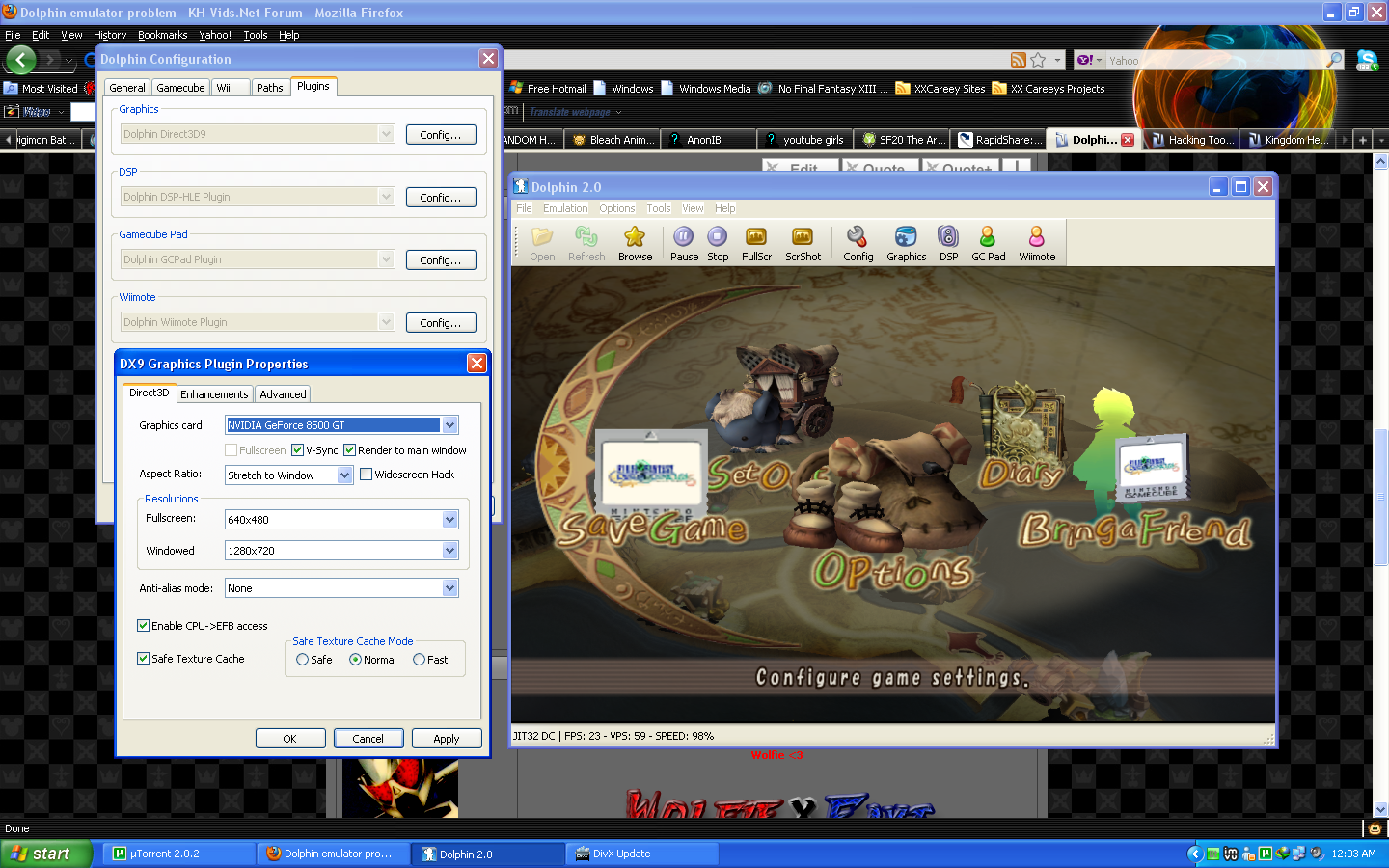Click OK button in DX9 properties
1389x868 pixels.
click(289, 739)
